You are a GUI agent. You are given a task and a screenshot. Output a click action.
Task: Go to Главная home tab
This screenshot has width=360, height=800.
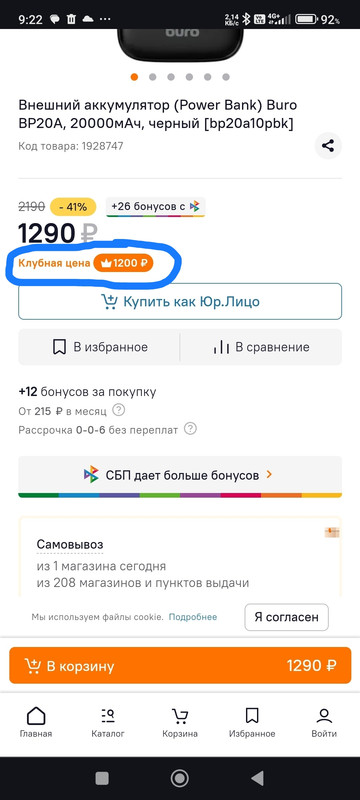(x=36, y=723)
